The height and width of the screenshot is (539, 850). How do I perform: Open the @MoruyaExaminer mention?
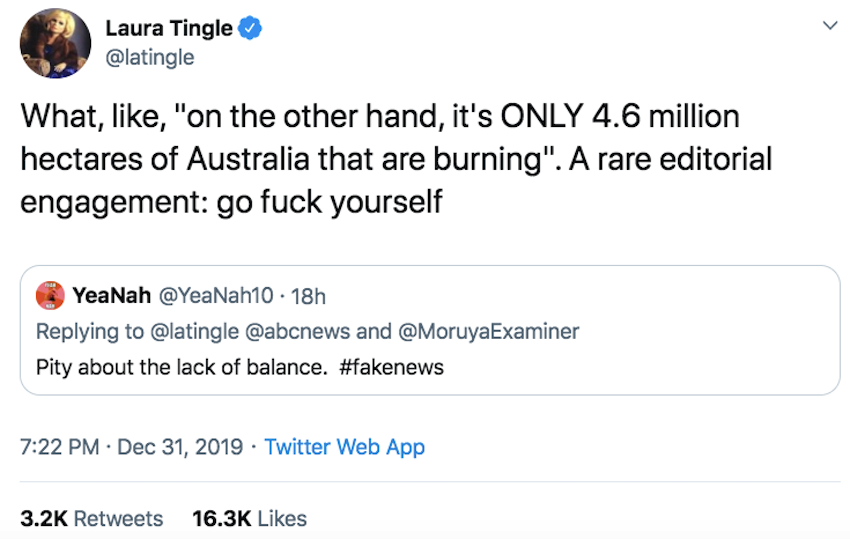pyautogui.click(x=491, y=331)
